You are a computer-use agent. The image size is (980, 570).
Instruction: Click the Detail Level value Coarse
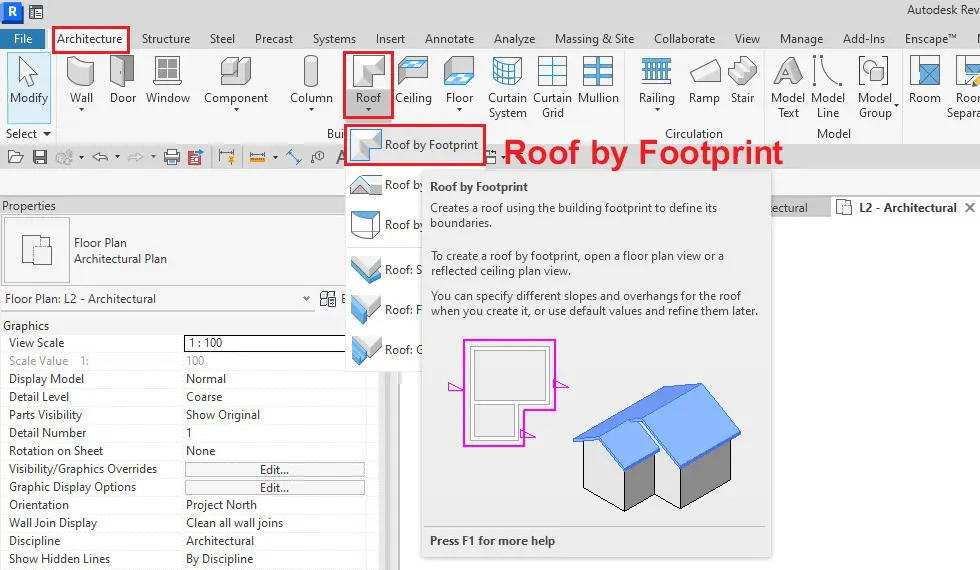click(x=204, y=397)
